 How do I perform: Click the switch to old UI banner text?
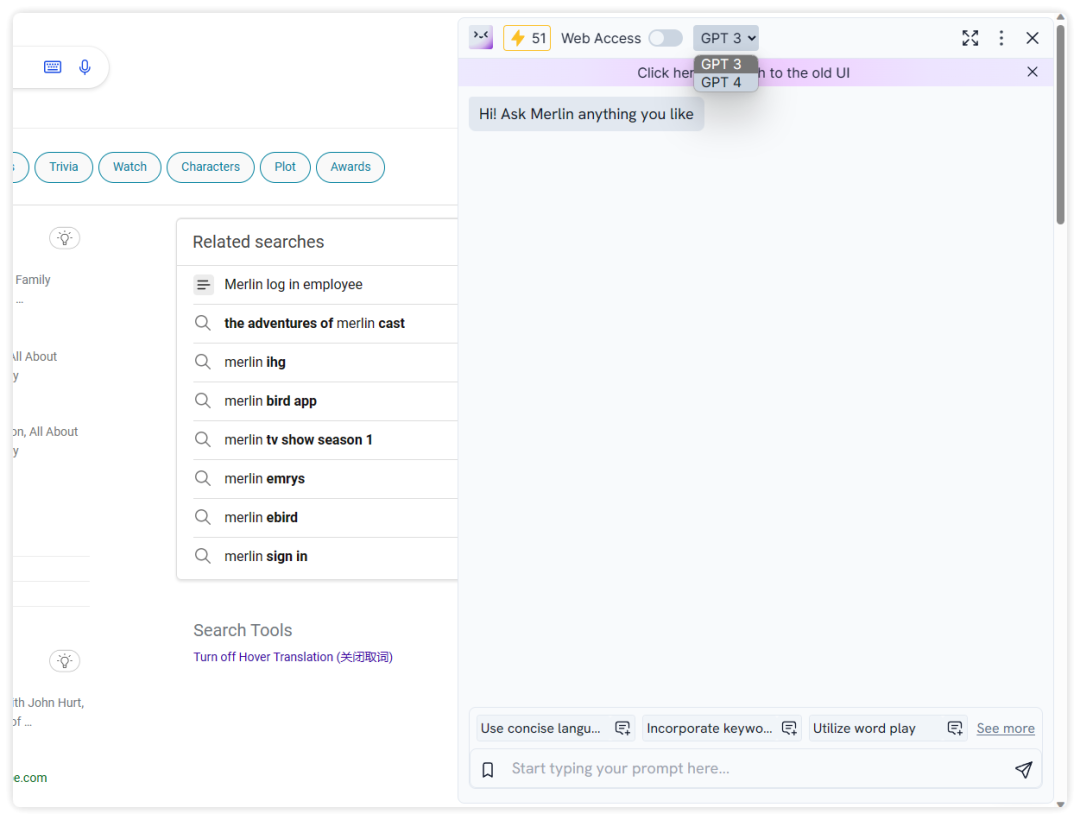point(742,73)
